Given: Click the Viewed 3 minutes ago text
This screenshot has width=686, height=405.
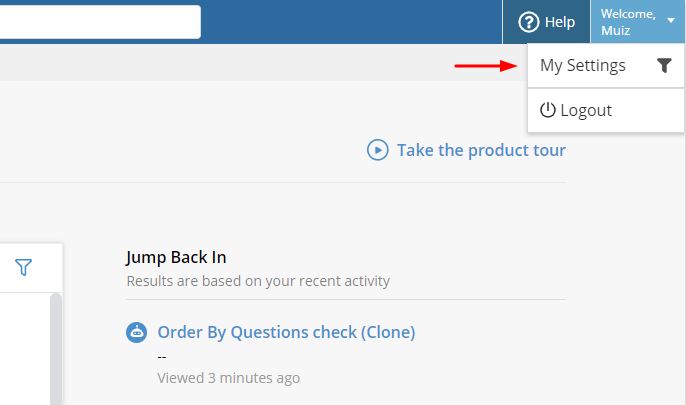Looking at the screenshot, I should (x=228, y=378).
